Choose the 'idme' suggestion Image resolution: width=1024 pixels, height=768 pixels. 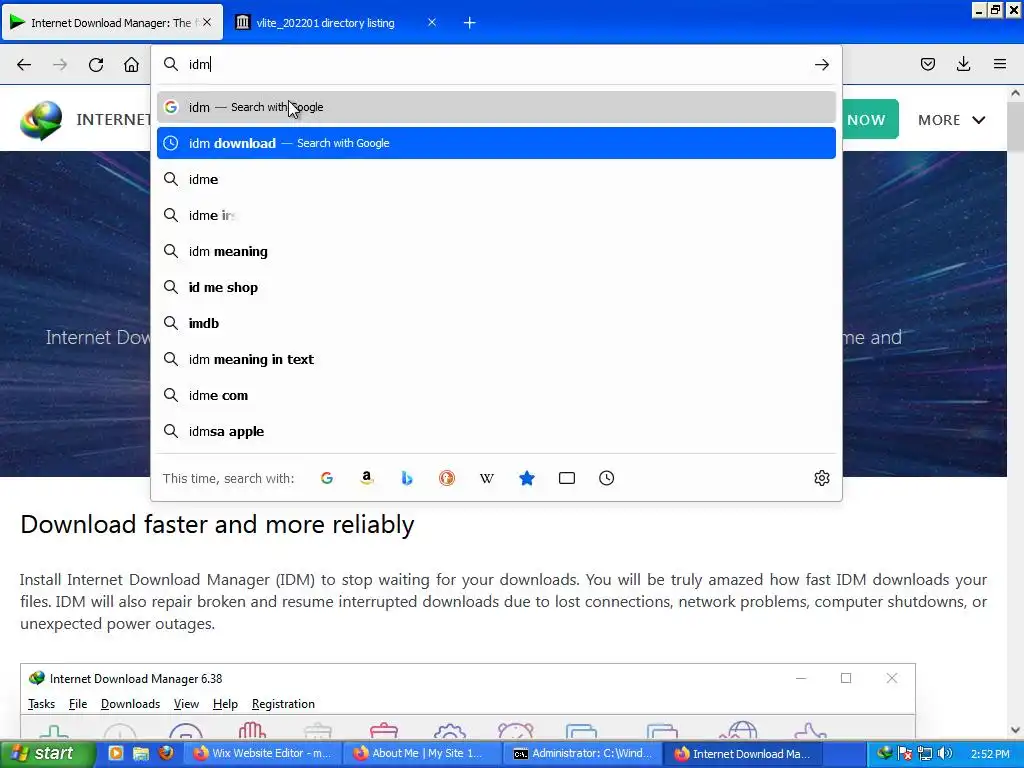tap(496, 179)
